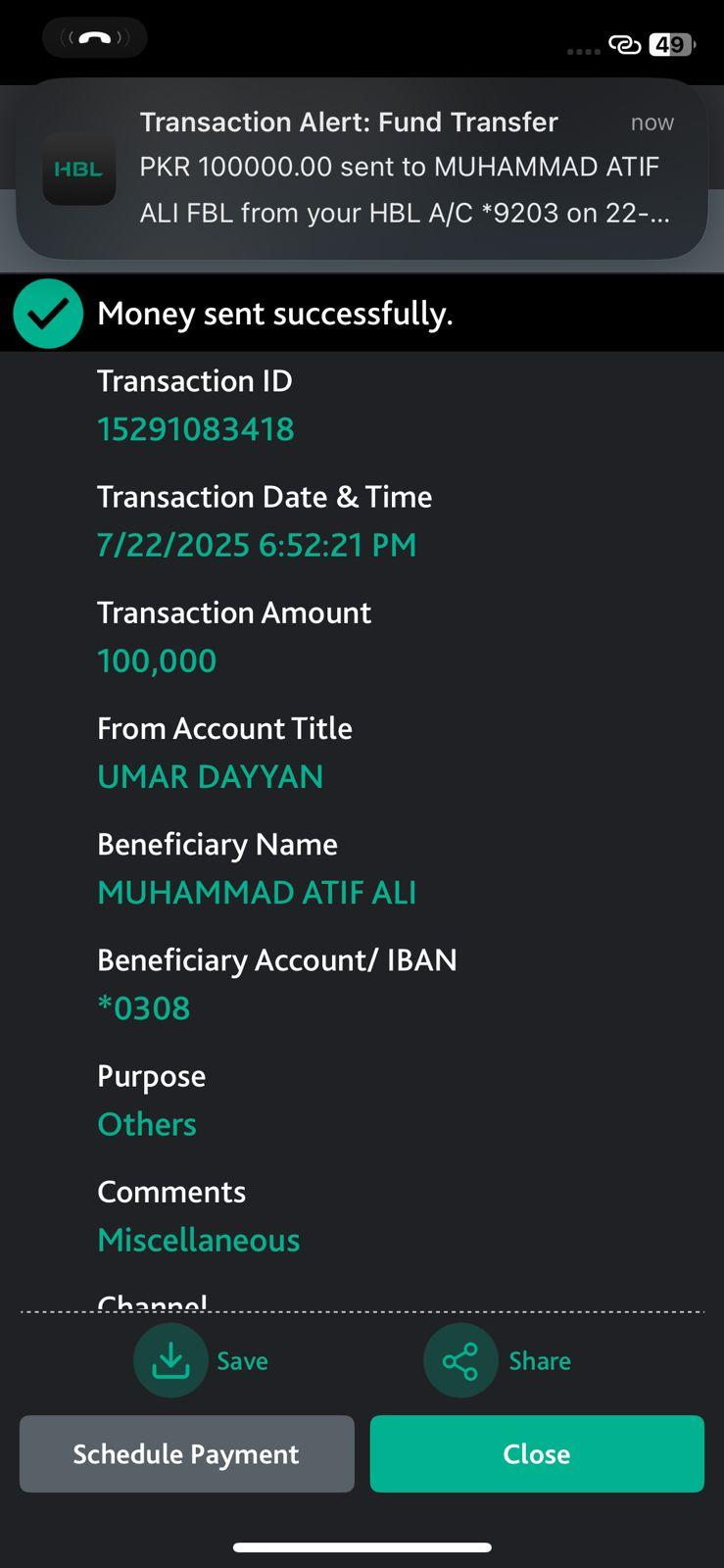Tap the from account title UMAR DAYYAN
Image resolution: width=724 pixels, height=1568 pixels.
click(210, 777)
